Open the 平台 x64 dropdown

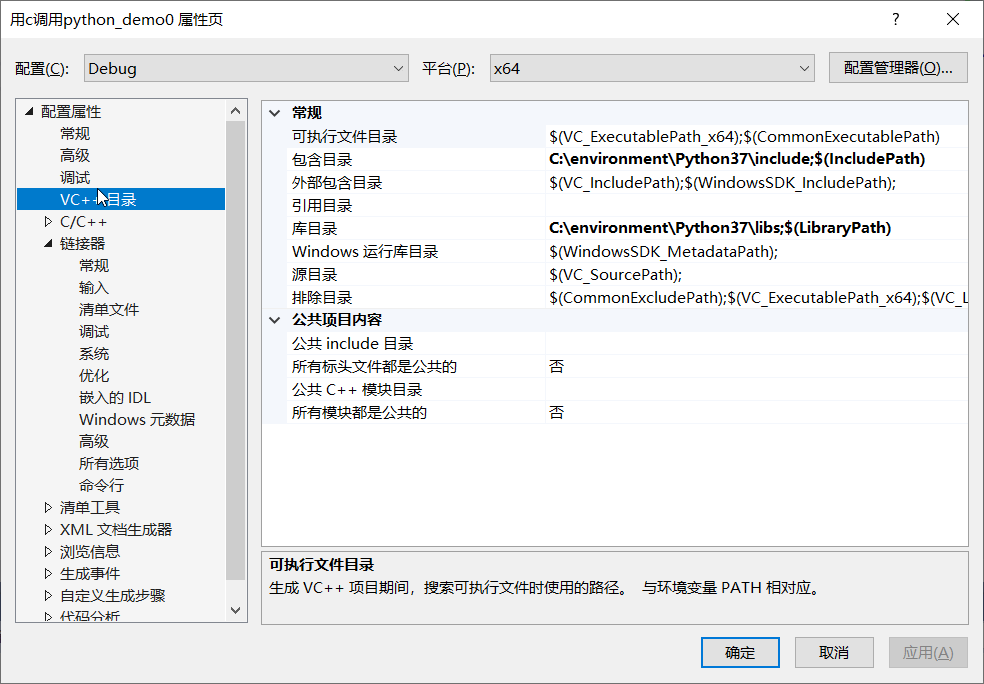tap(652, 68)
